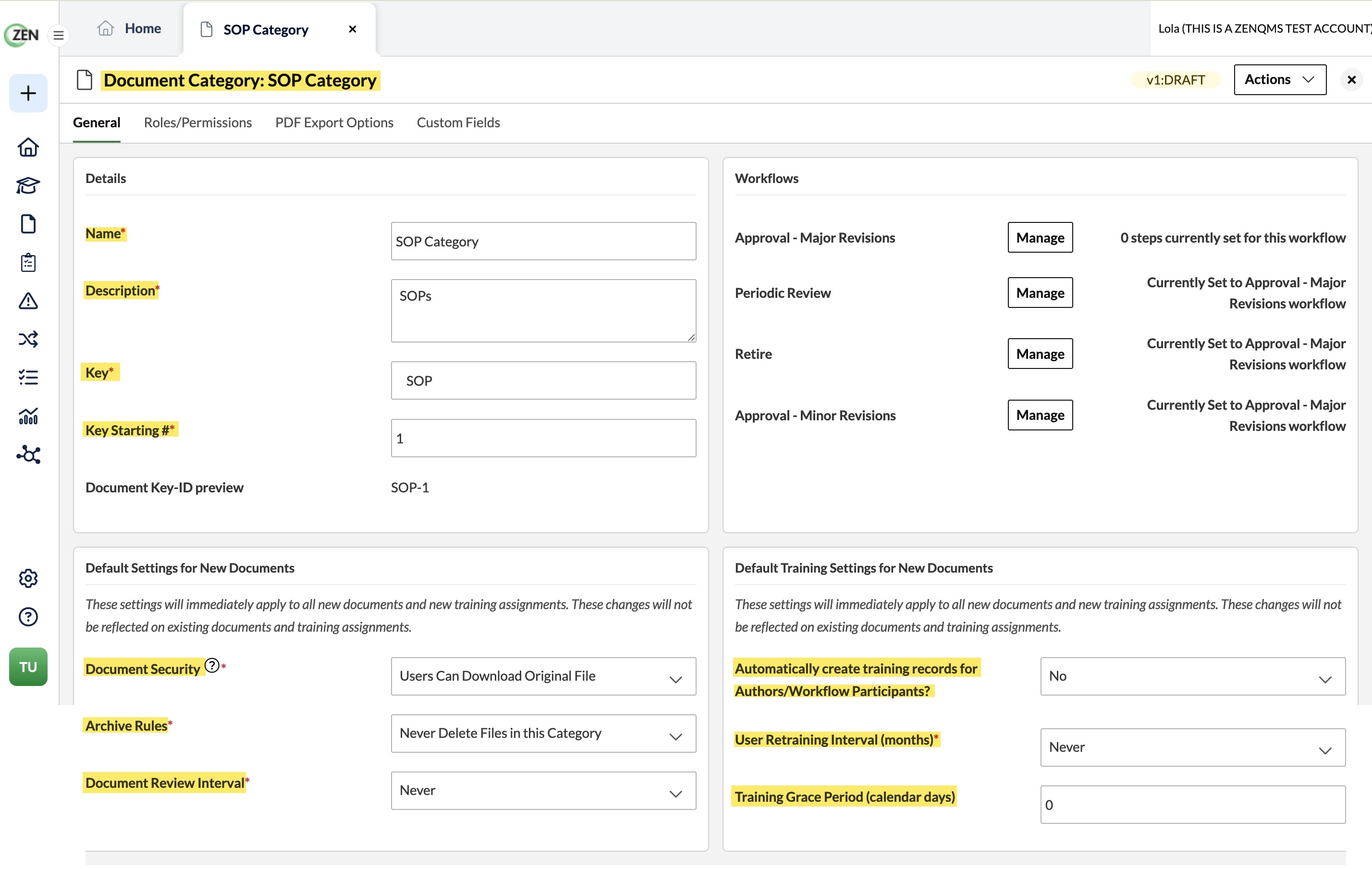Click the document icon beside Document Category title
The height and width of the screenshot is (869, 1372).
tap(85, 80)
